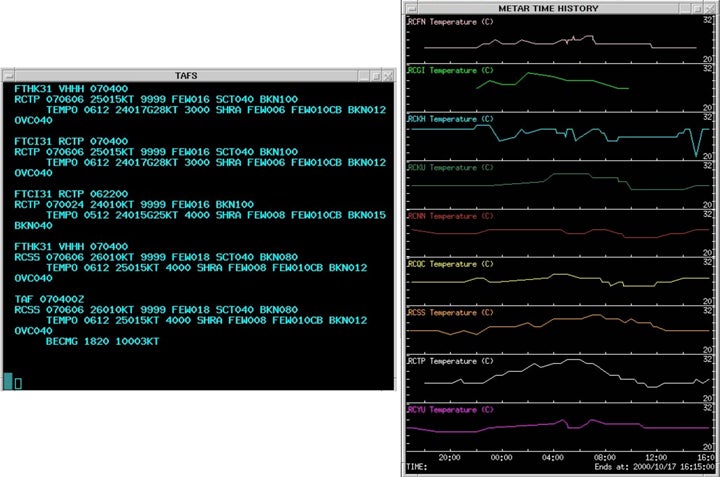Place cursor at the TAFS terminal prompt
This screenshot has height=477, width=720.
pos(18,382)
